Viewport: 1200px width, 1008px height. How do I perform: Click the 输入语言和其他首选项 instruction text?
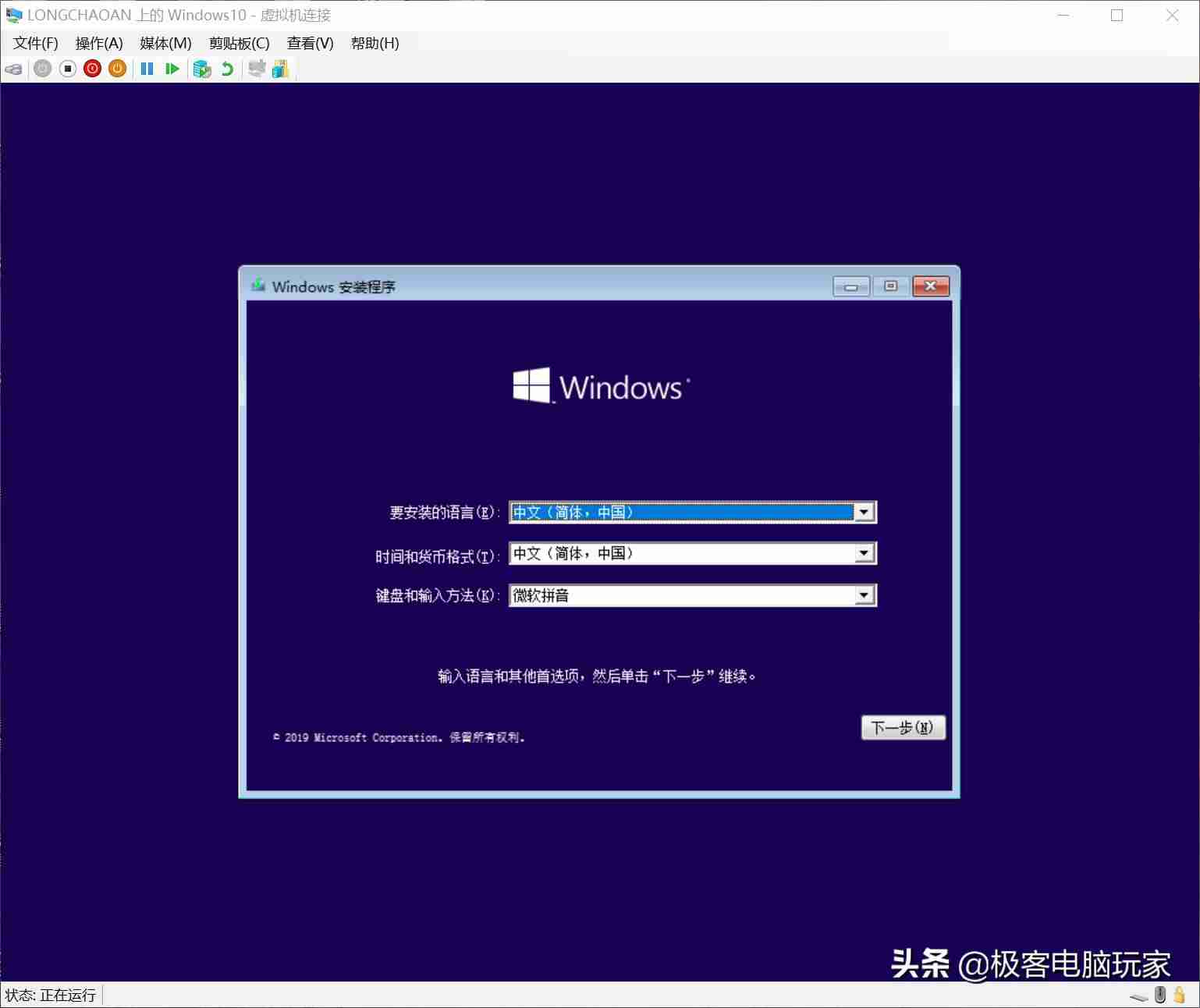click(597, 676)
